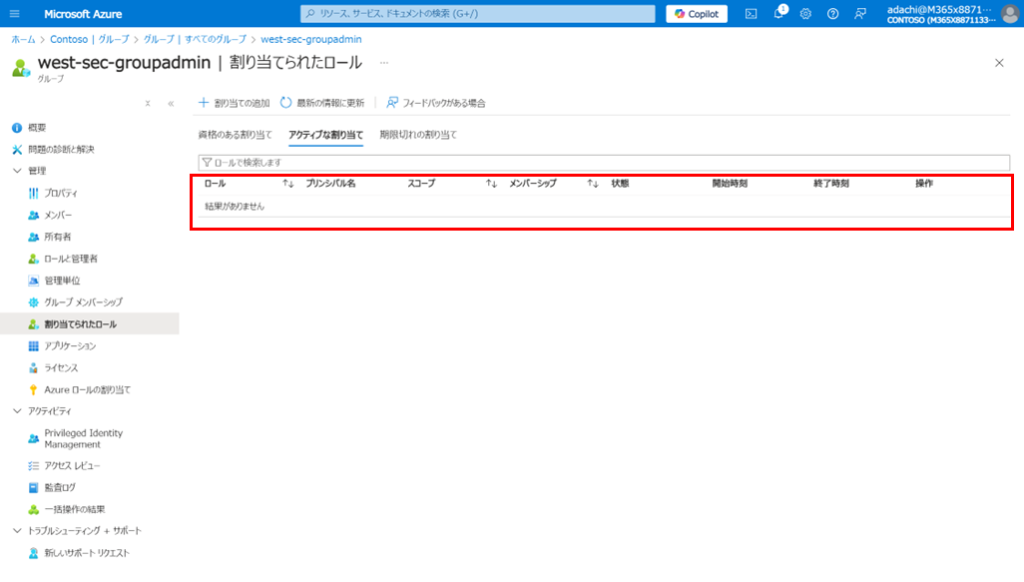Click フィードバックがある場合 button
Viewport: 1024px width, 582px height.
(436, 103)
